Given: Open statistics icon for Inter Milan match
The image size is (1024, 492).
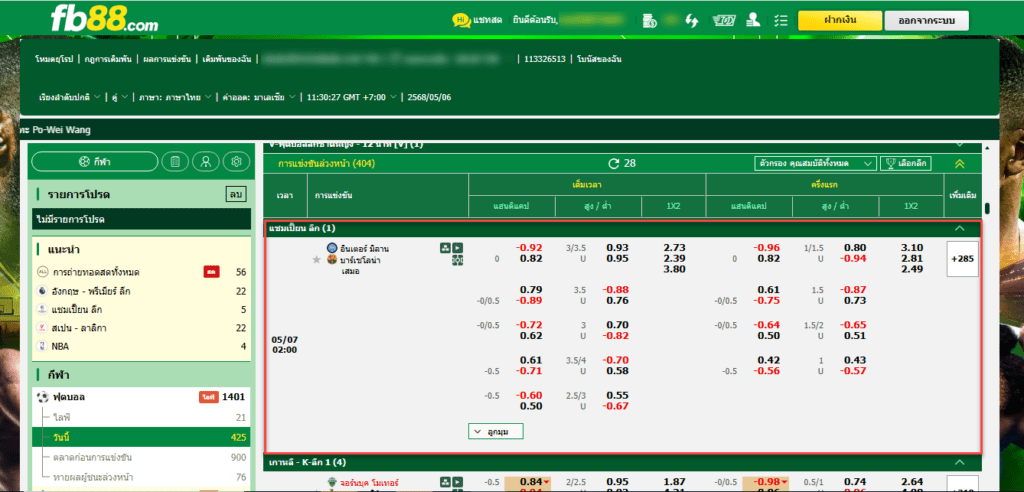Looking at the screenshot, I should (445, 248).
